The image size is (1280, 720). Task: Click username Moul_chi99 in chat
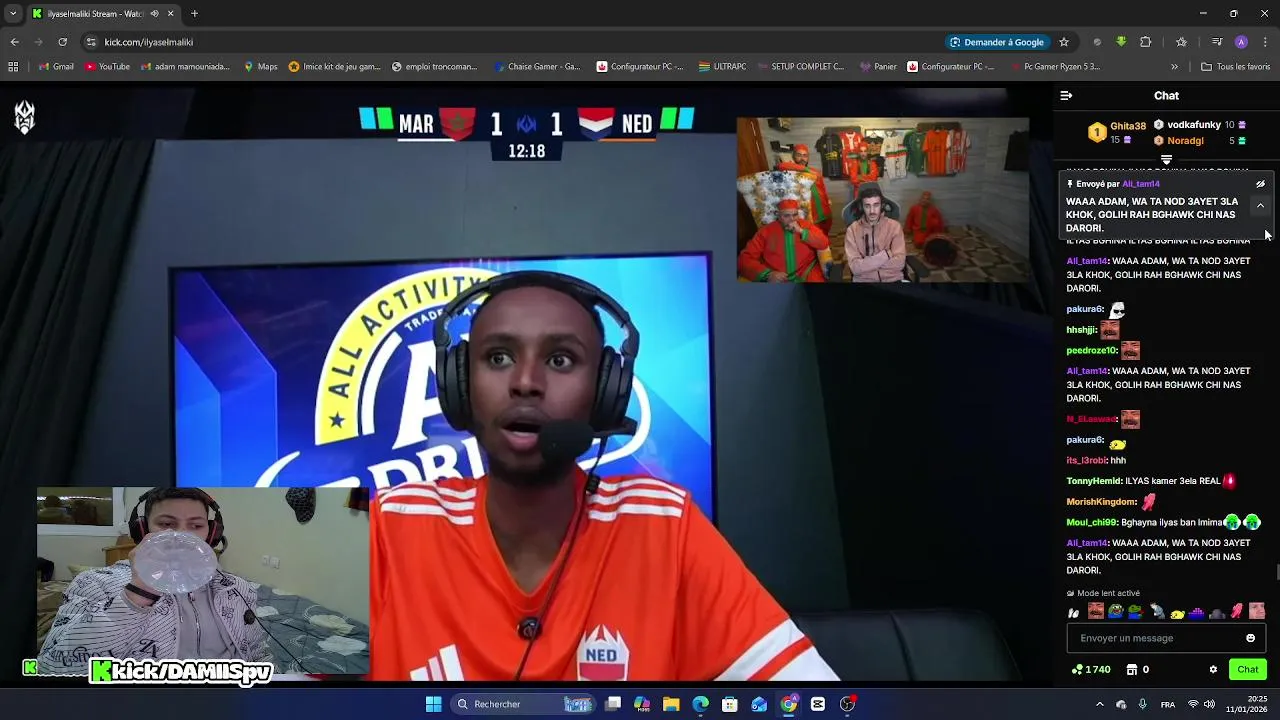click(1091, 522)
